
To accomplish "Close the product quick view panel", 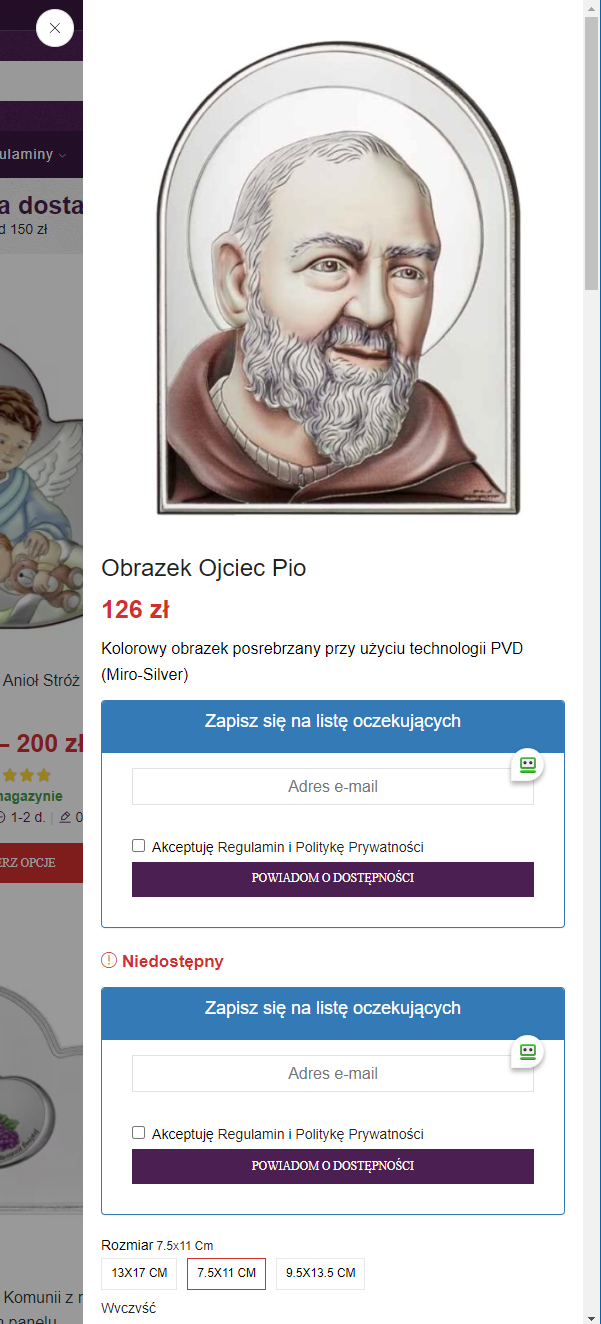I will (x=55, y=28).
